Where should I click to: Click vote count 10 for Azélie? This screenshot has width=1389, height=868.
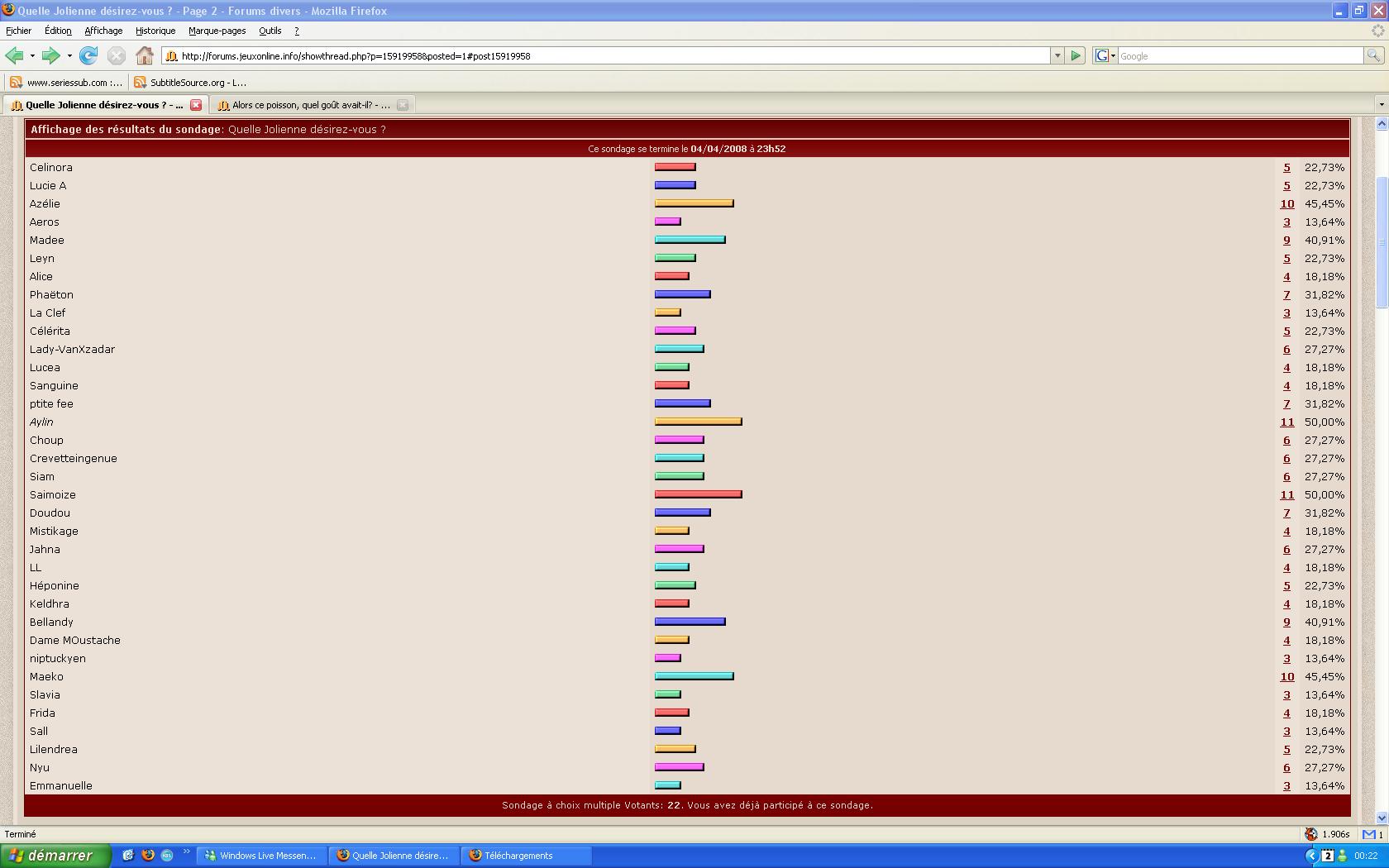(1287, 203)
